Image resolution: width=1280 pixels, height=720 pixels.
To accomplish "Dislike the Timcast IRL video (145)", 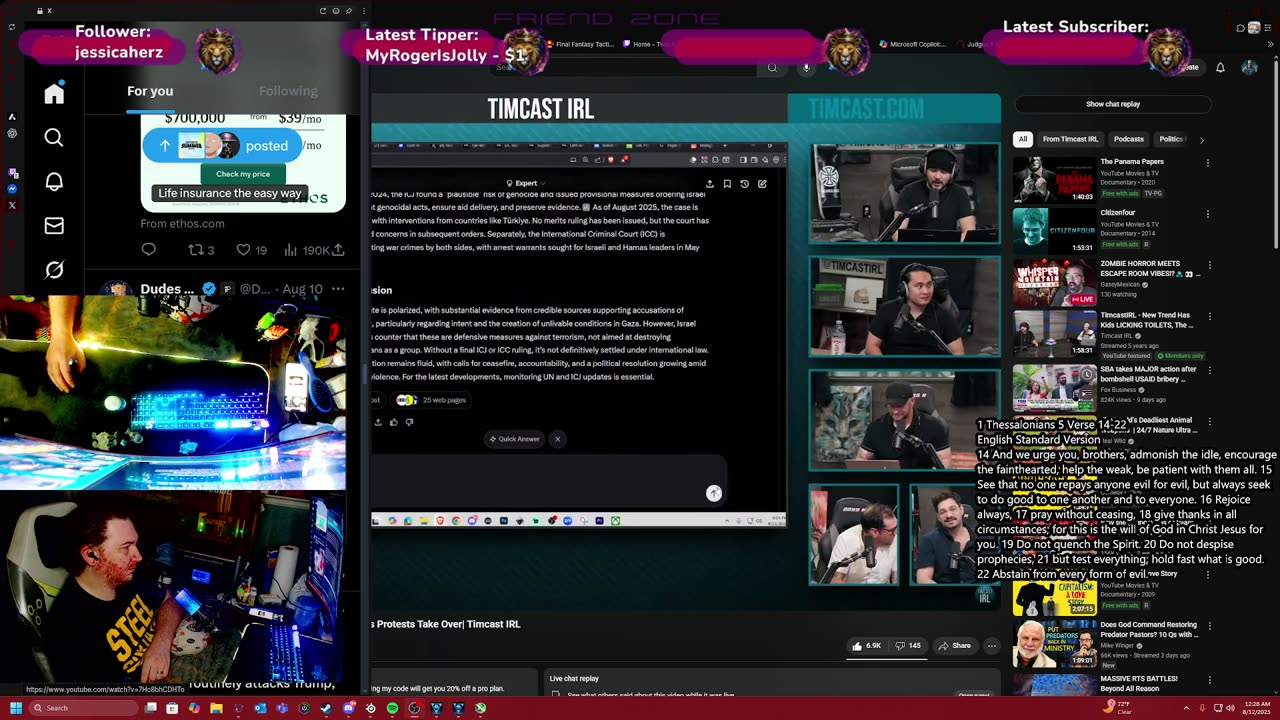I will tap(908, 646).
